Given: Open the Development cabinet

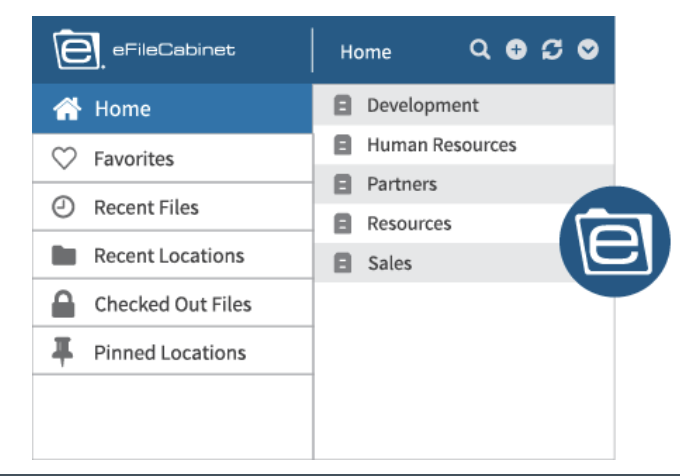Looking at the screenshot, I should coord(422,105).
